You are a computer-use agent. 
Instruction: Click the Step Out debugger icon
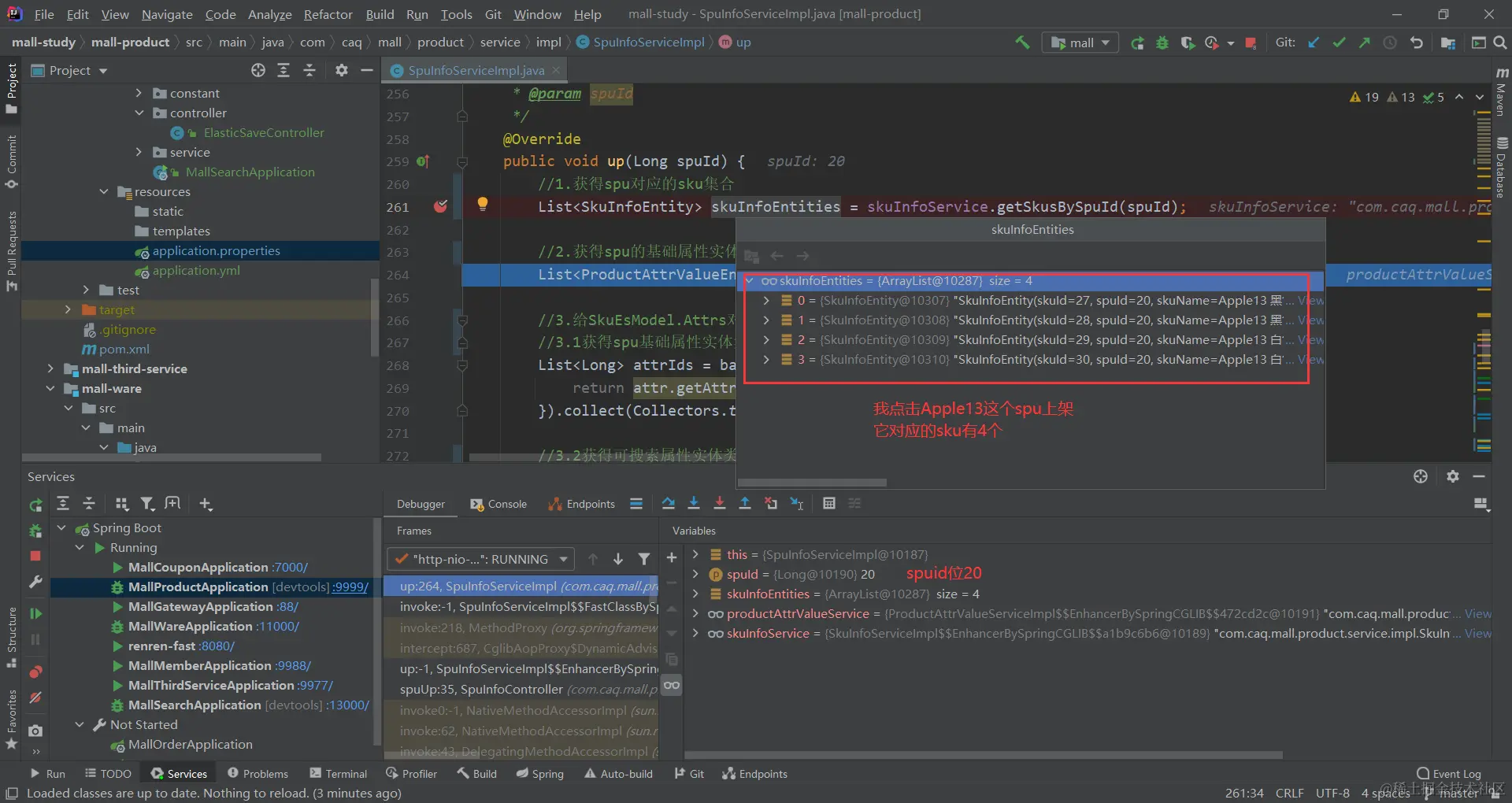pyautogui.click(x=745, y=504)
